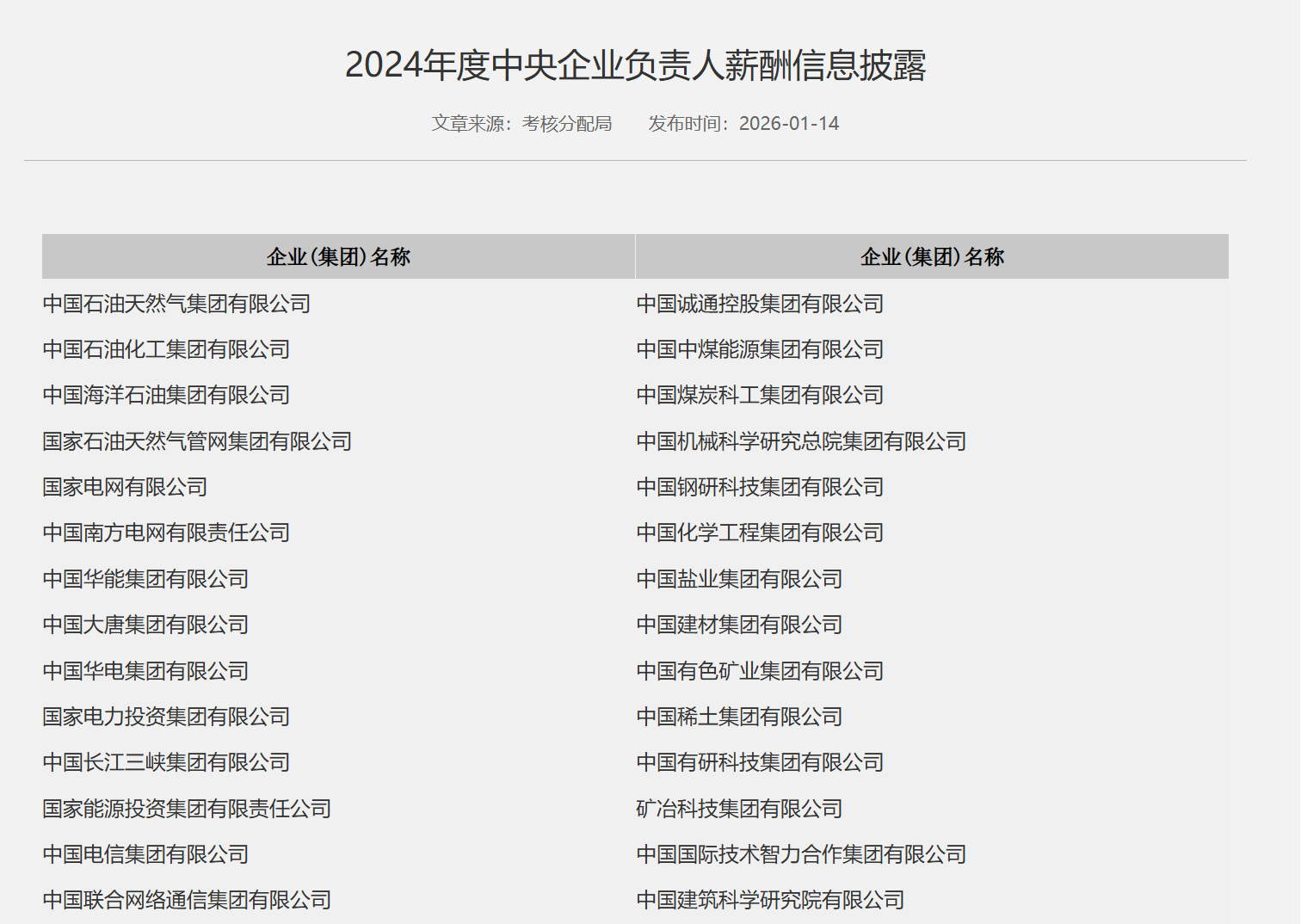This screenshot has width=1301, height=924.
Task: Open the 中国石油天然气集团有限公司 entry
Action: pyautogui.click(x=176, y=304)
